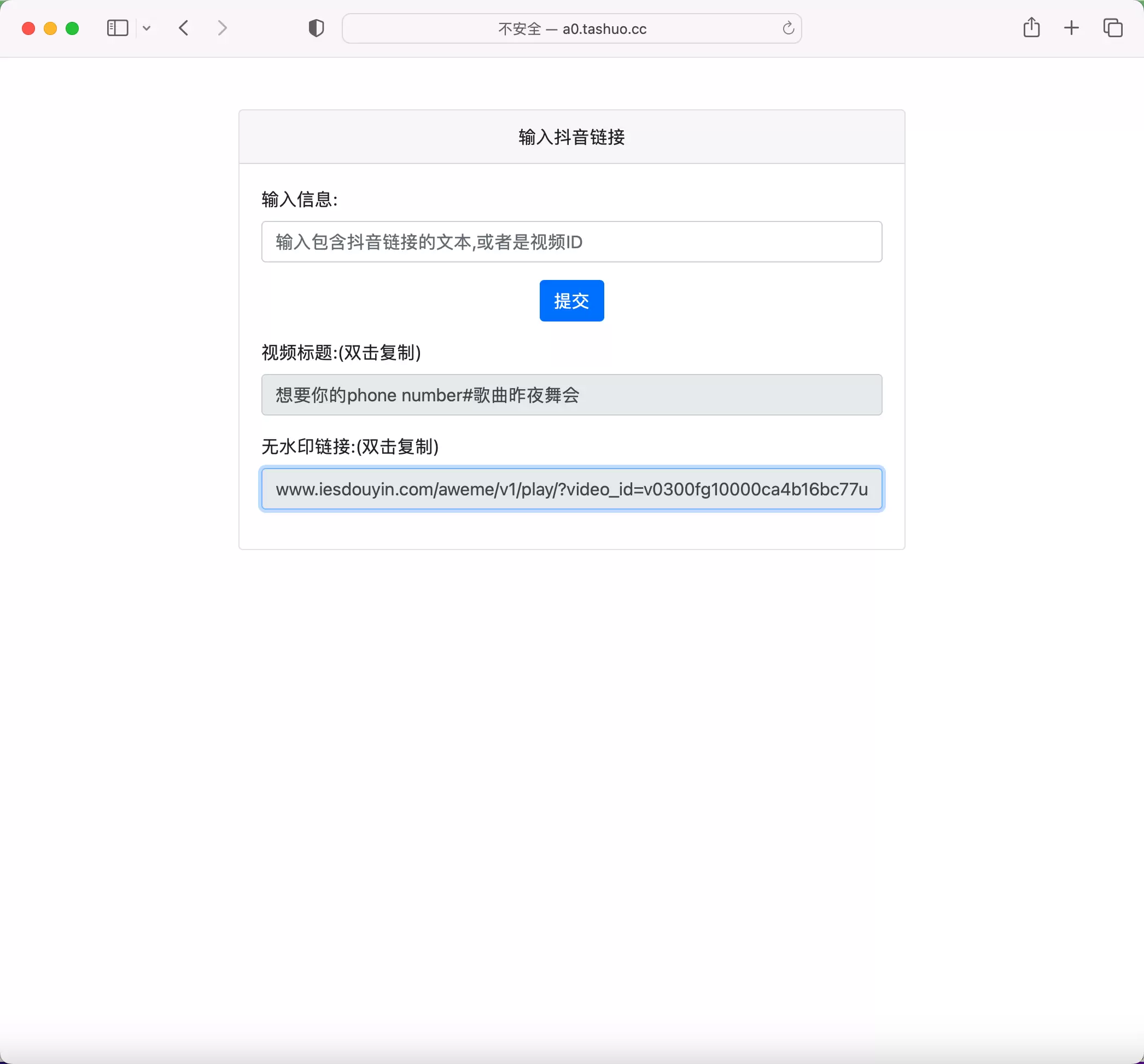Viewport: 1144px width, 1064px height.
Task: Go forward to the next page
Action: click(222, 28)
